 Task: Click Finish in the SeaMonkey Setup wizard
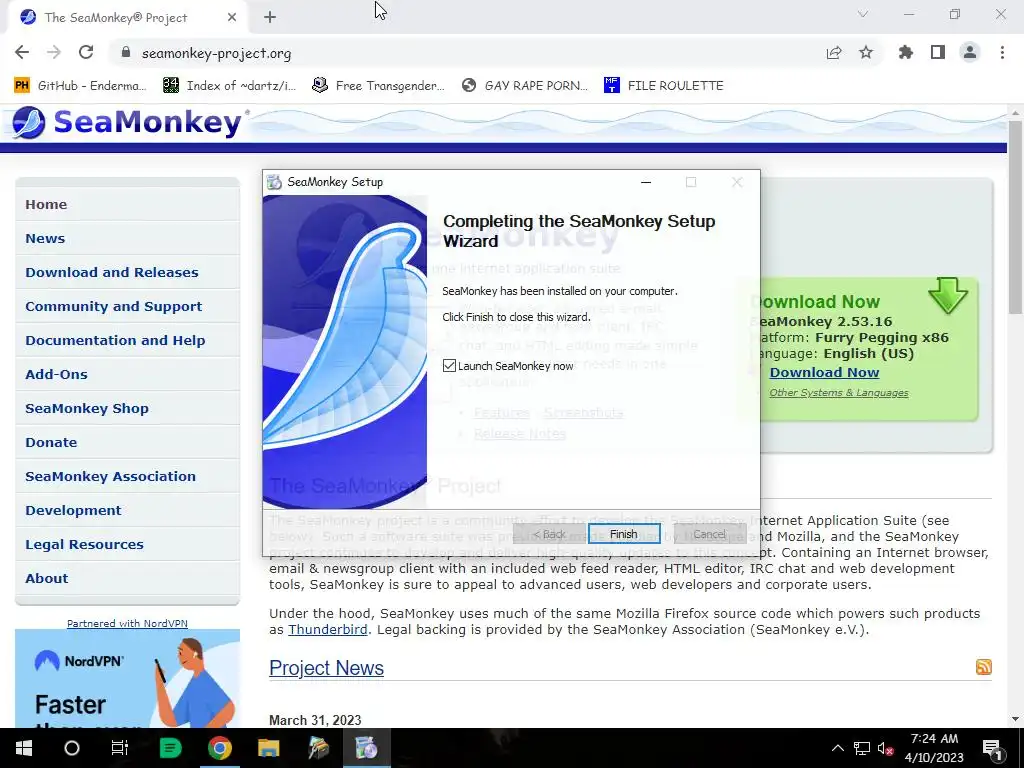(x=624, y=534)
